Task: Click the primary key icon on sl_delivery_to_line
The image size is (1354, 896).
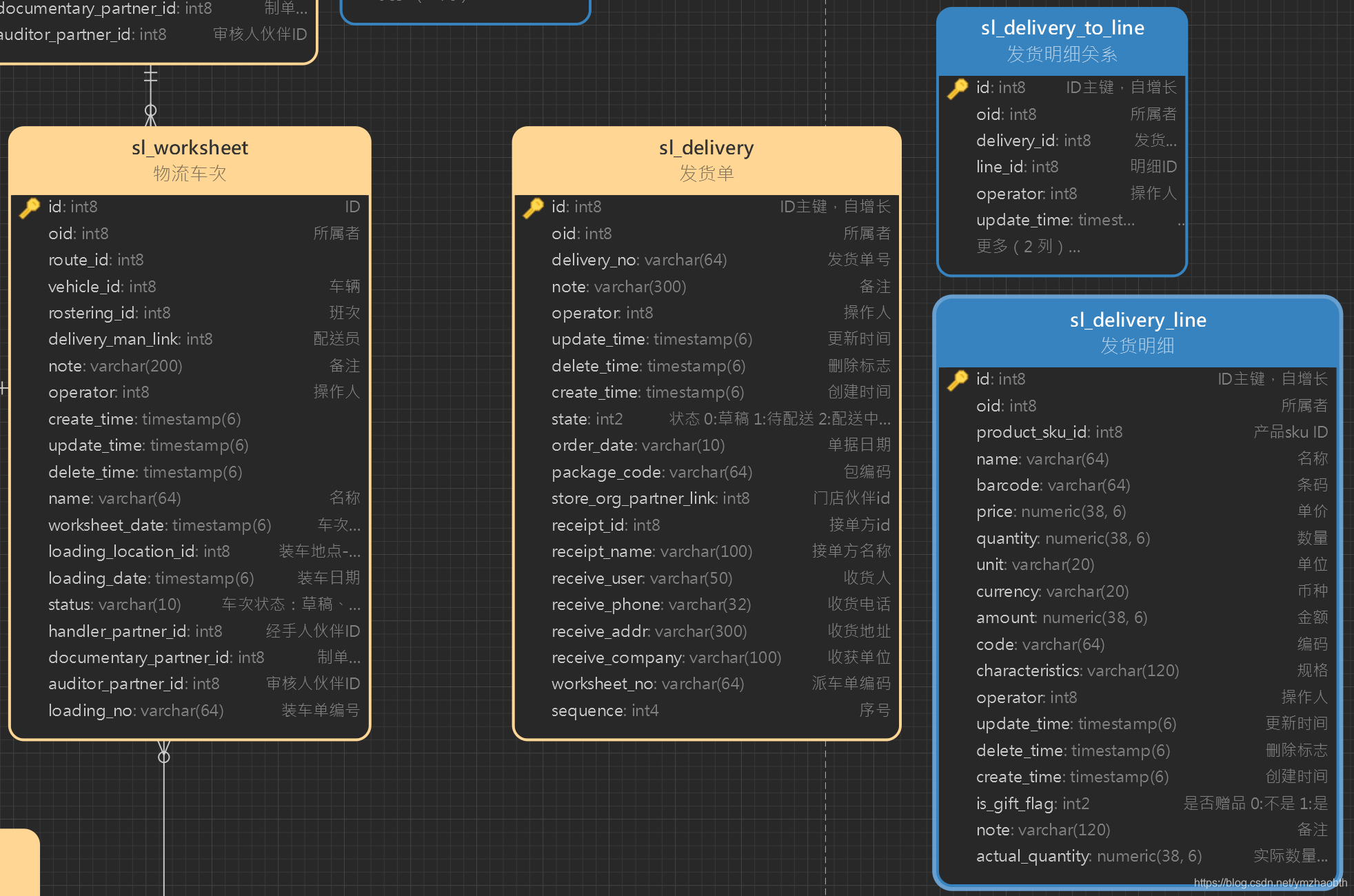Action: coord(958,87)
